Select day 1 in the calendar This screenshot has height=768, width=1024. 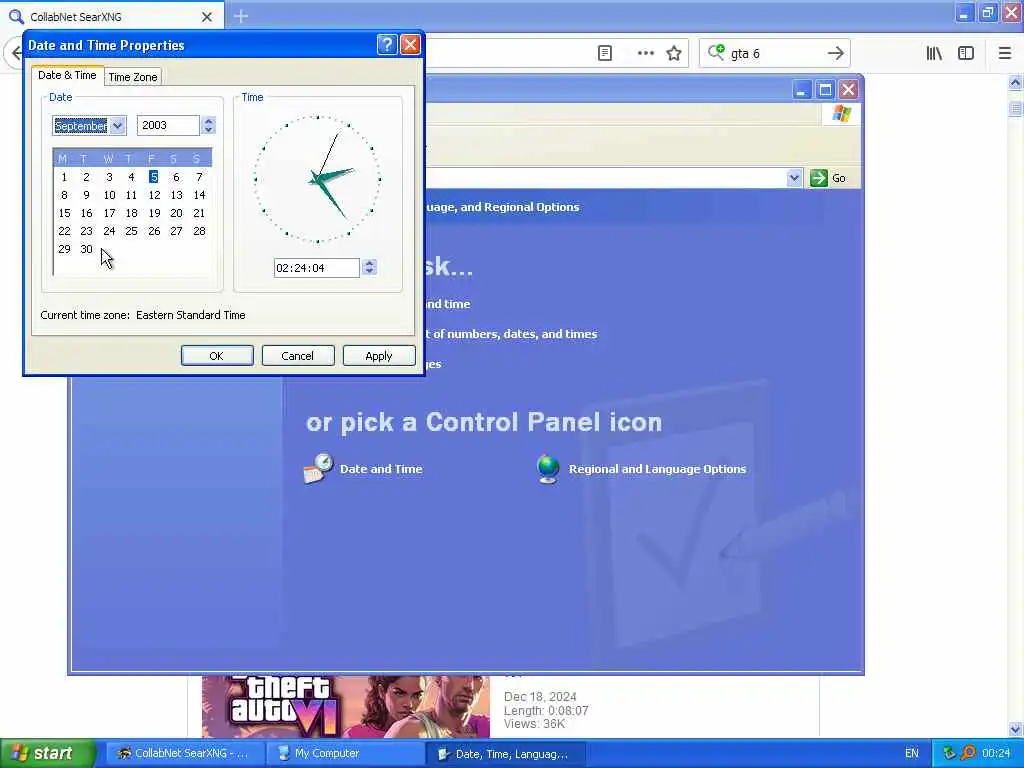(63, 177)
